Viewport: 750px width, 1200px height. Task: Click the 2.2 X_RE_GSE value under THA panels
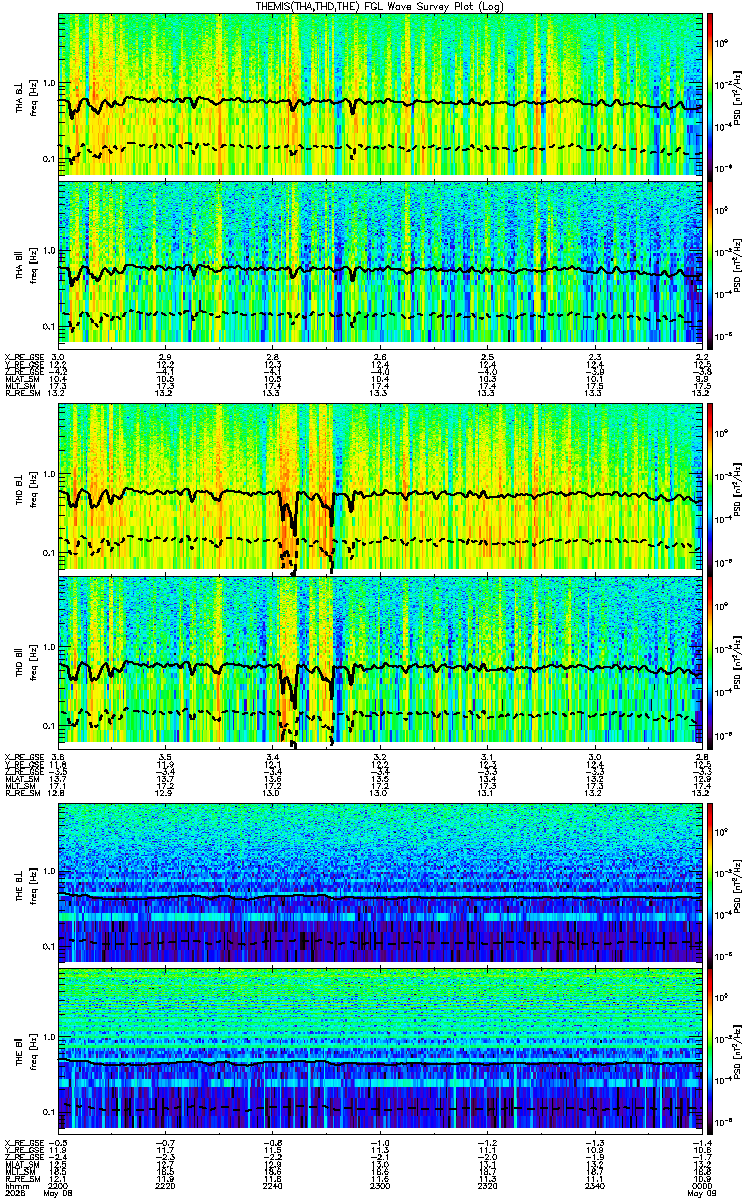tap(702, 357)
